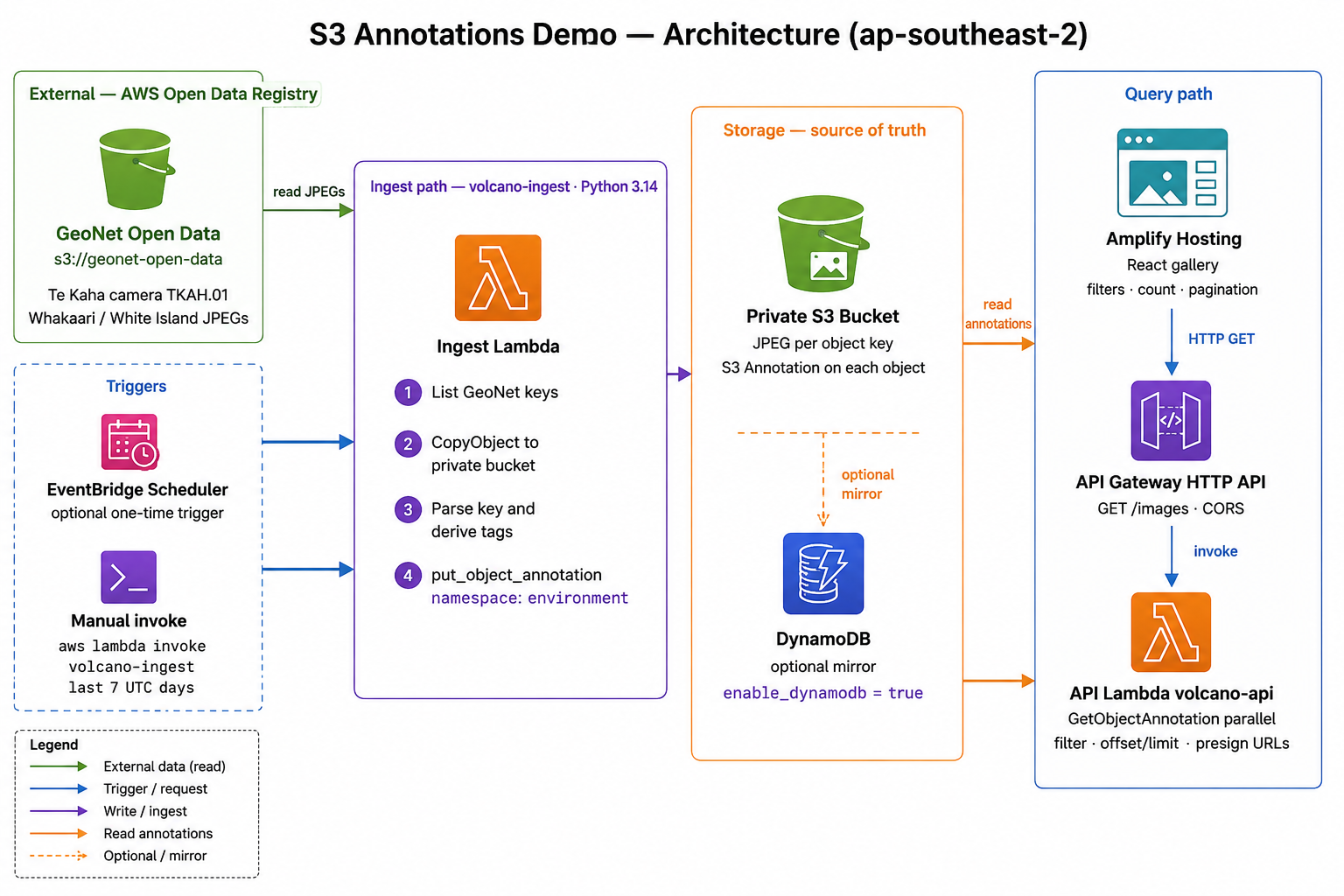
Task: Click External data (read) legend text
Action: pyautogui.click(x=164, y=766)
